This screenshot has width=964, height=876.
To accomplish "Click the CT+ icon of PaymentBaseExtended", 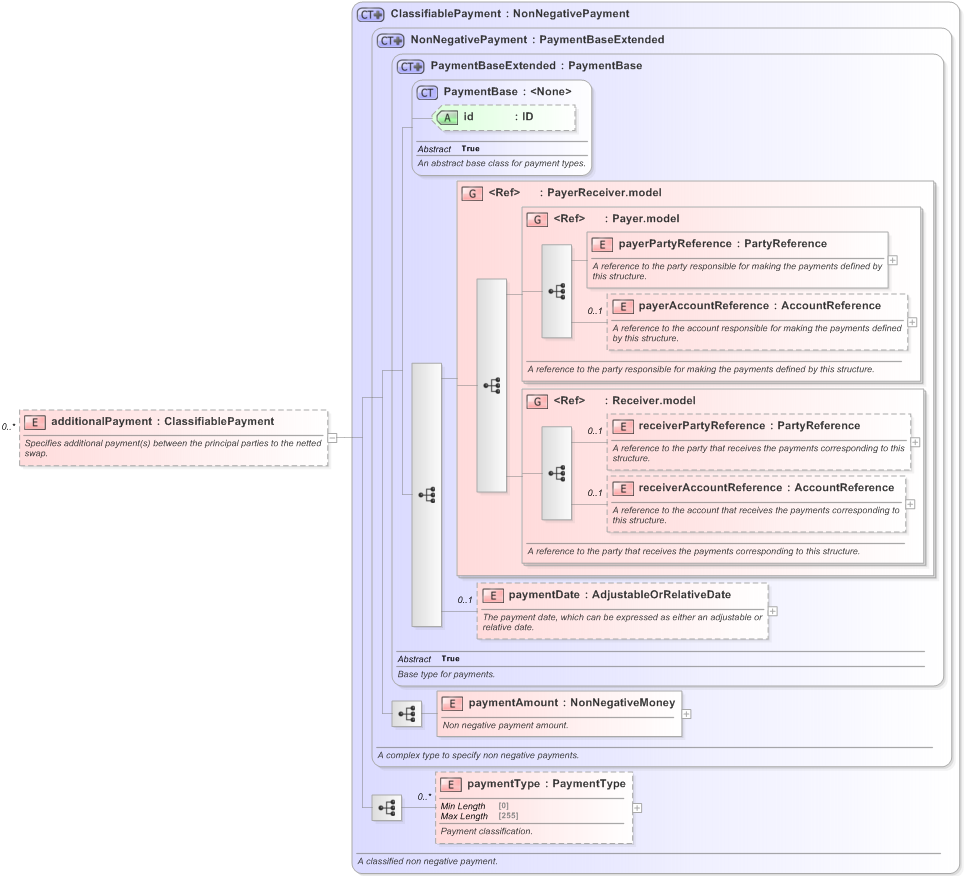I will pyautogui.click(x=410, y=66).
